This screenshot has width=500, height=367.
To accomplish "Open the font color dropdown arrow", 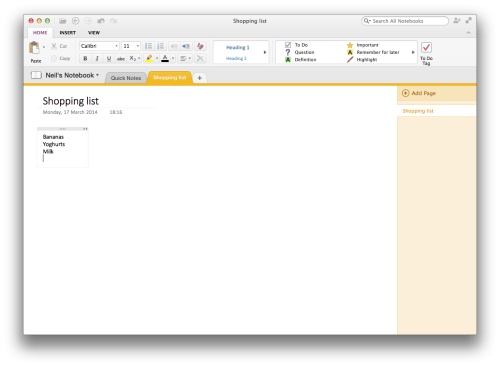I will pyautogui.click(x=173, y=58).
